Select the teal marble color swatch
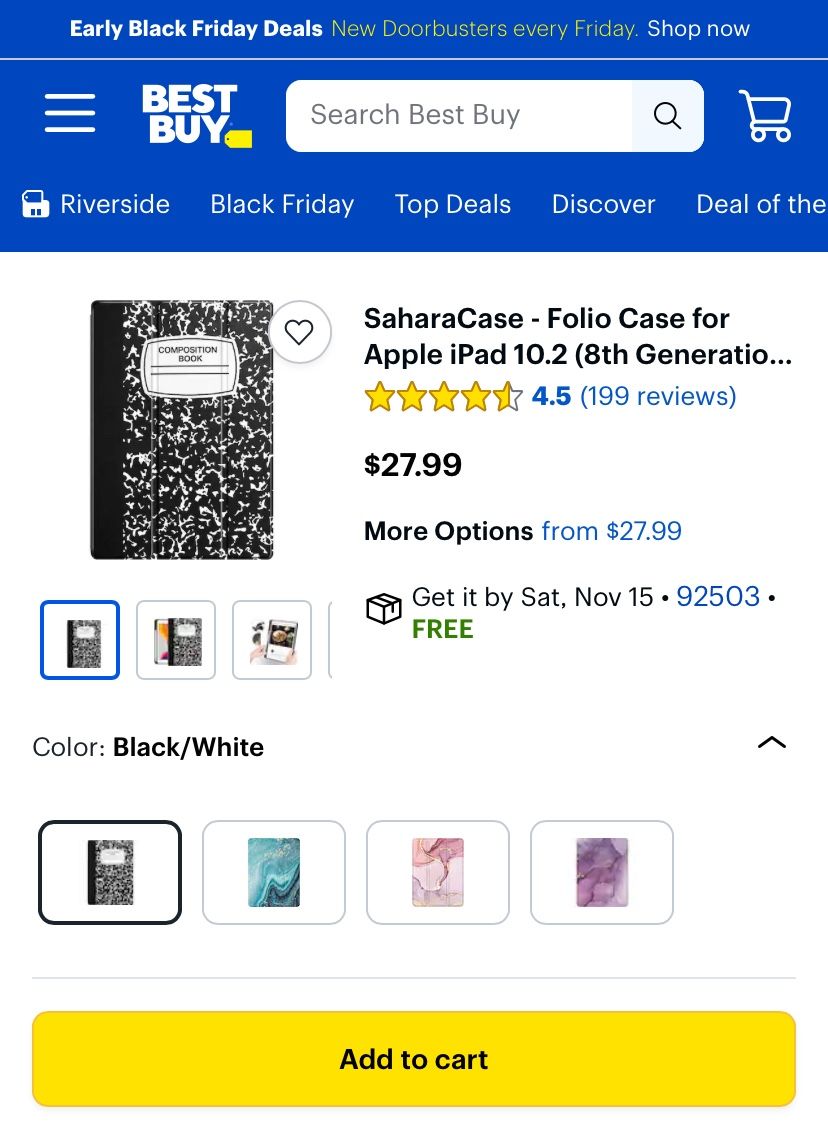Viewport: 828px width, 1126px height. [274, 872]
